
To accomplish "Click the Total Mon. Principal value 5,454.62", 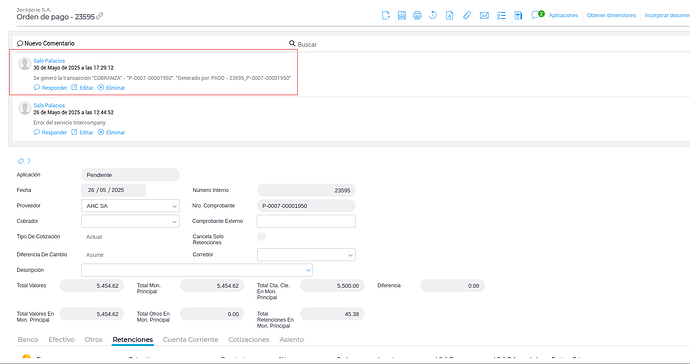I will (x=212, y=286).
